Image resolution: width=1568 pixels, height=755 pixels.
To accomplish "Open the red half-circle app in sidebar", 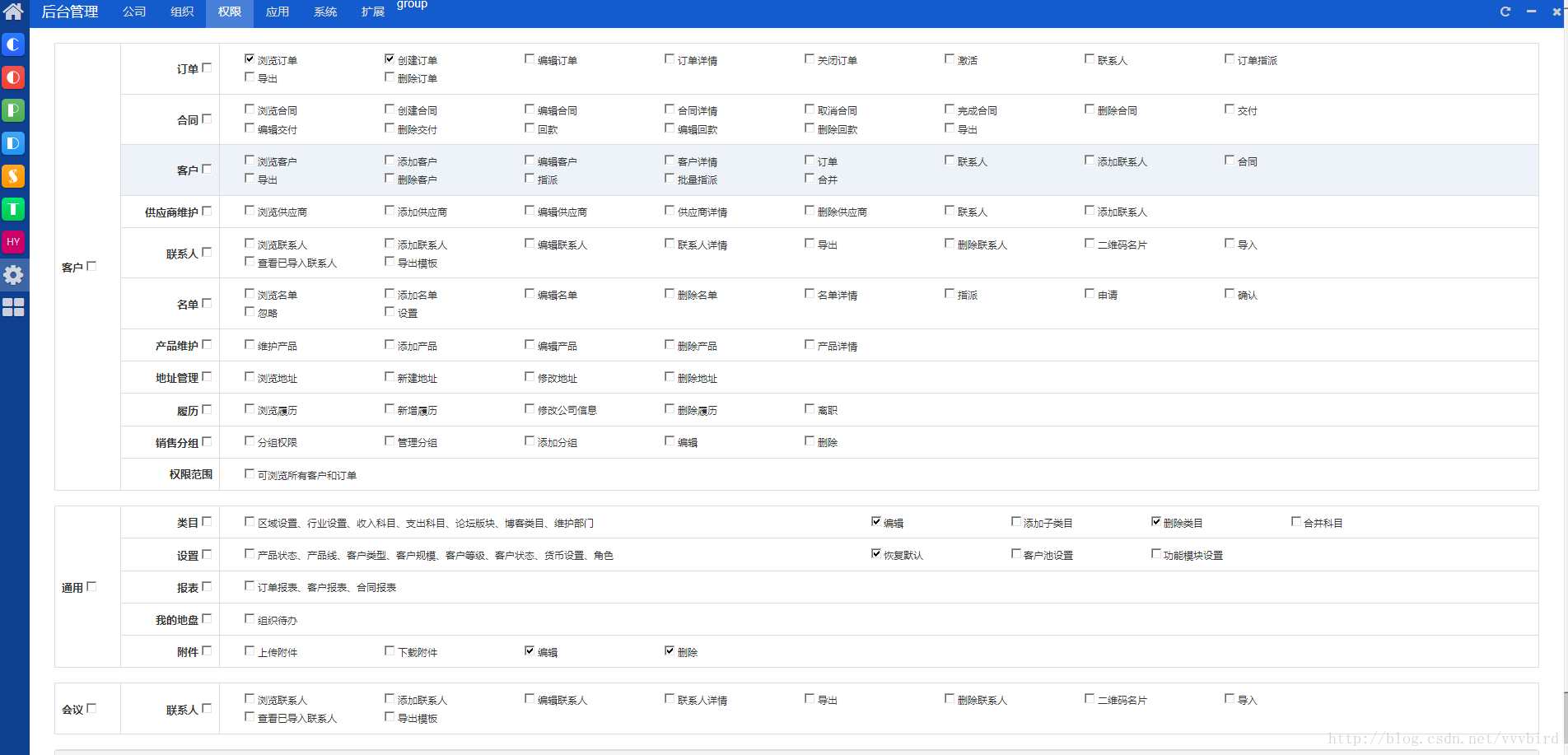I will click(13, 77).
